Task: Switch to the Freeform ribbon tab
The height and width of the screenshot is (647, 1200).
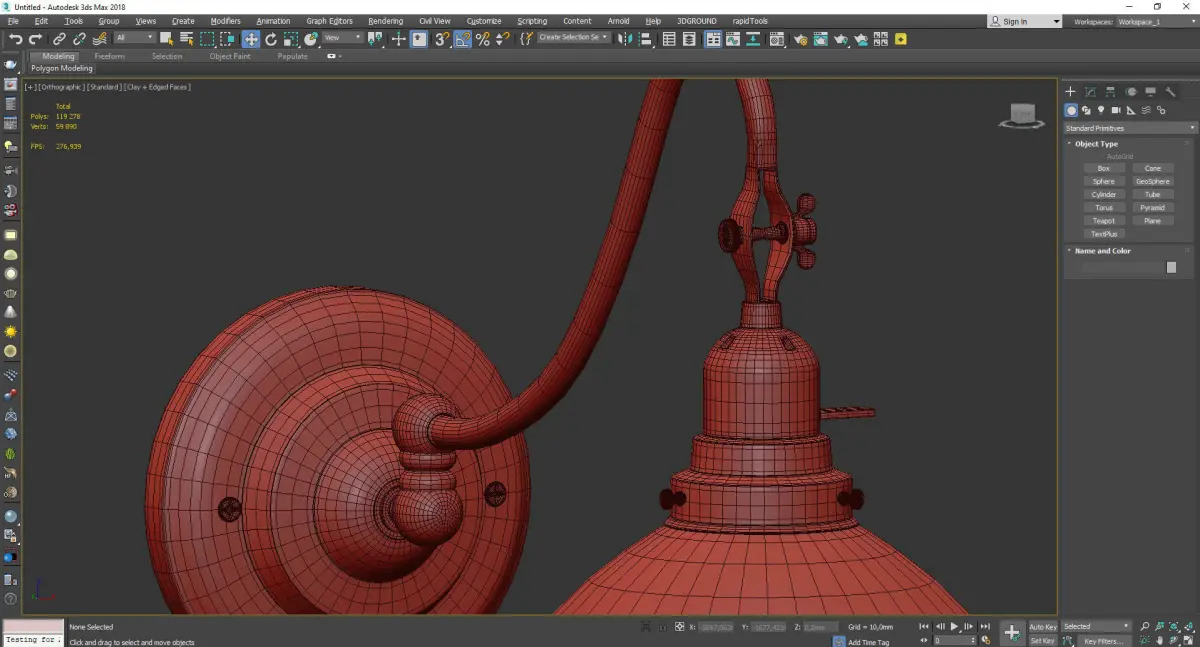Action: pos(109,56)
